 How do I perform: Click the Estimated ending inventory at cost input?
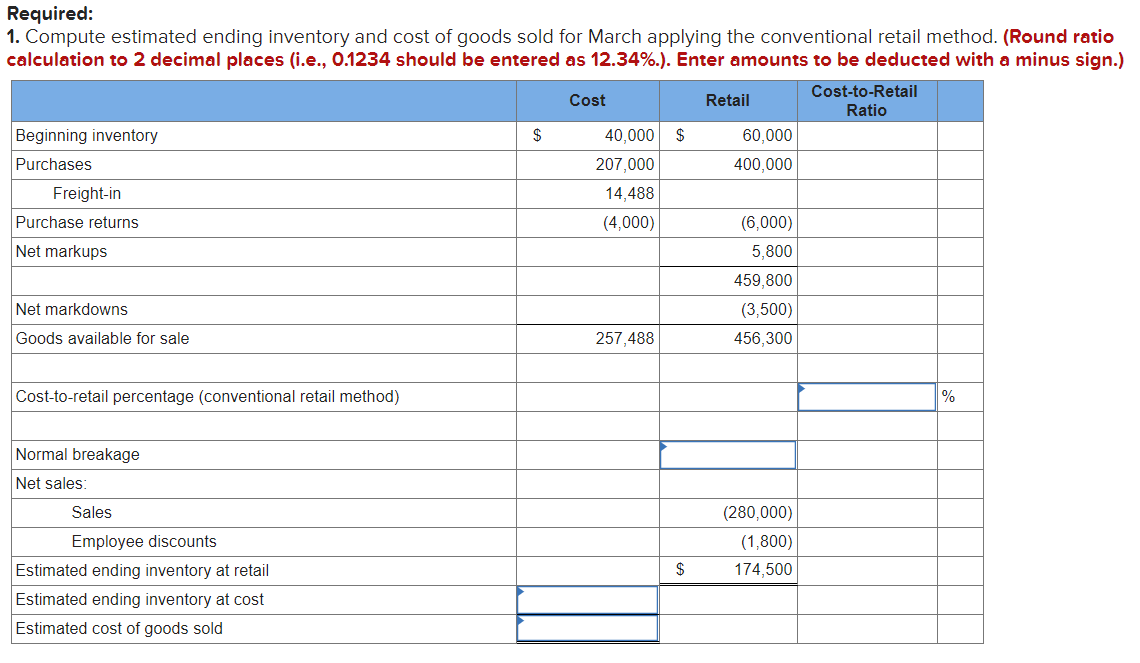click(x=587, y=600)
